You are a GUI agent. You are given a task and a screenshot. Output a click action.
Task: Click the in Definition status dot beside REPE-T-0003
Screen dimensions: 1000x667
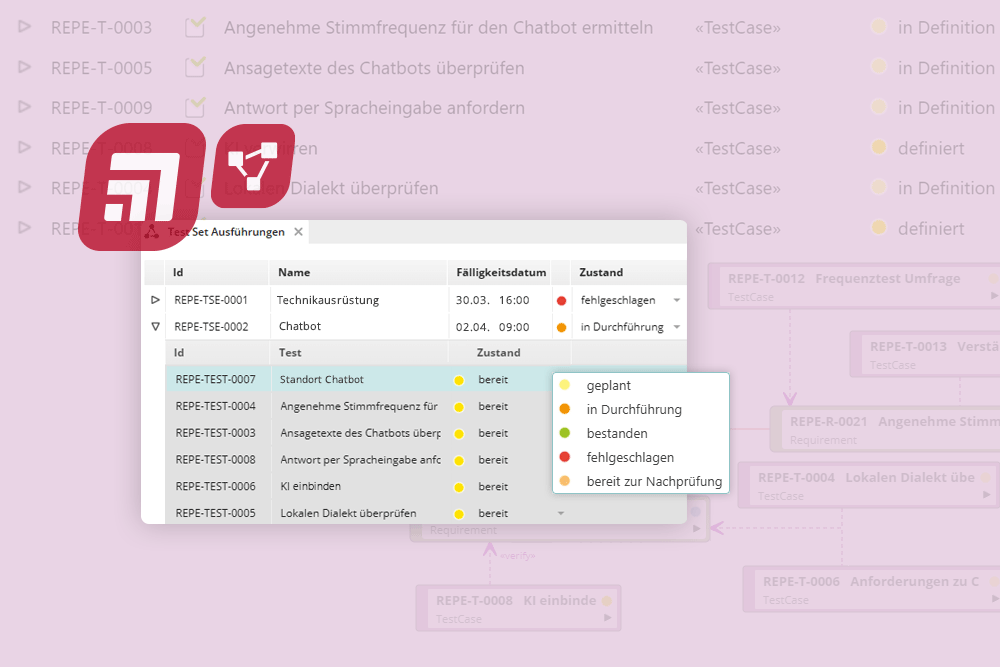click(878, 27)
